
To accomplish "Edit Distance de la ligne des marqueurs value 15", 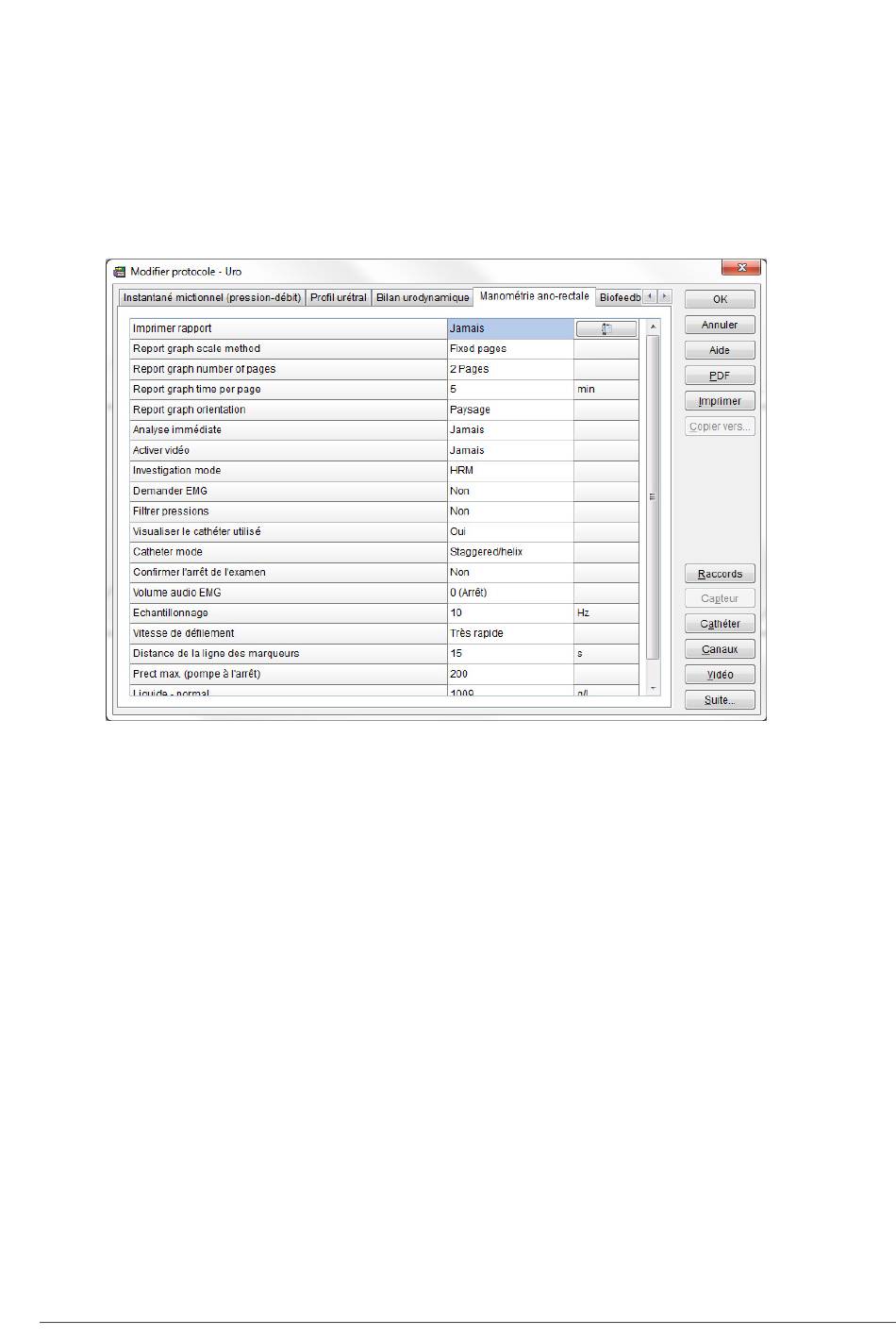I will tap(510, 653).
